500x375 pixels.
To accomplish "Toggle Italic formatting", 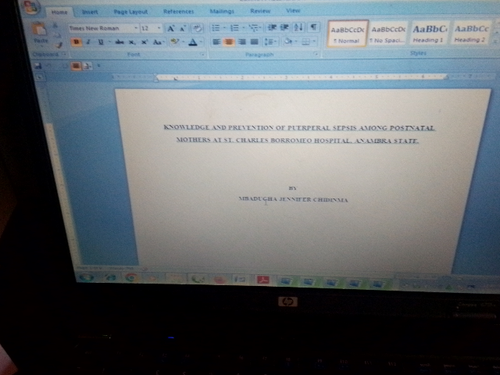I will 88,42.
